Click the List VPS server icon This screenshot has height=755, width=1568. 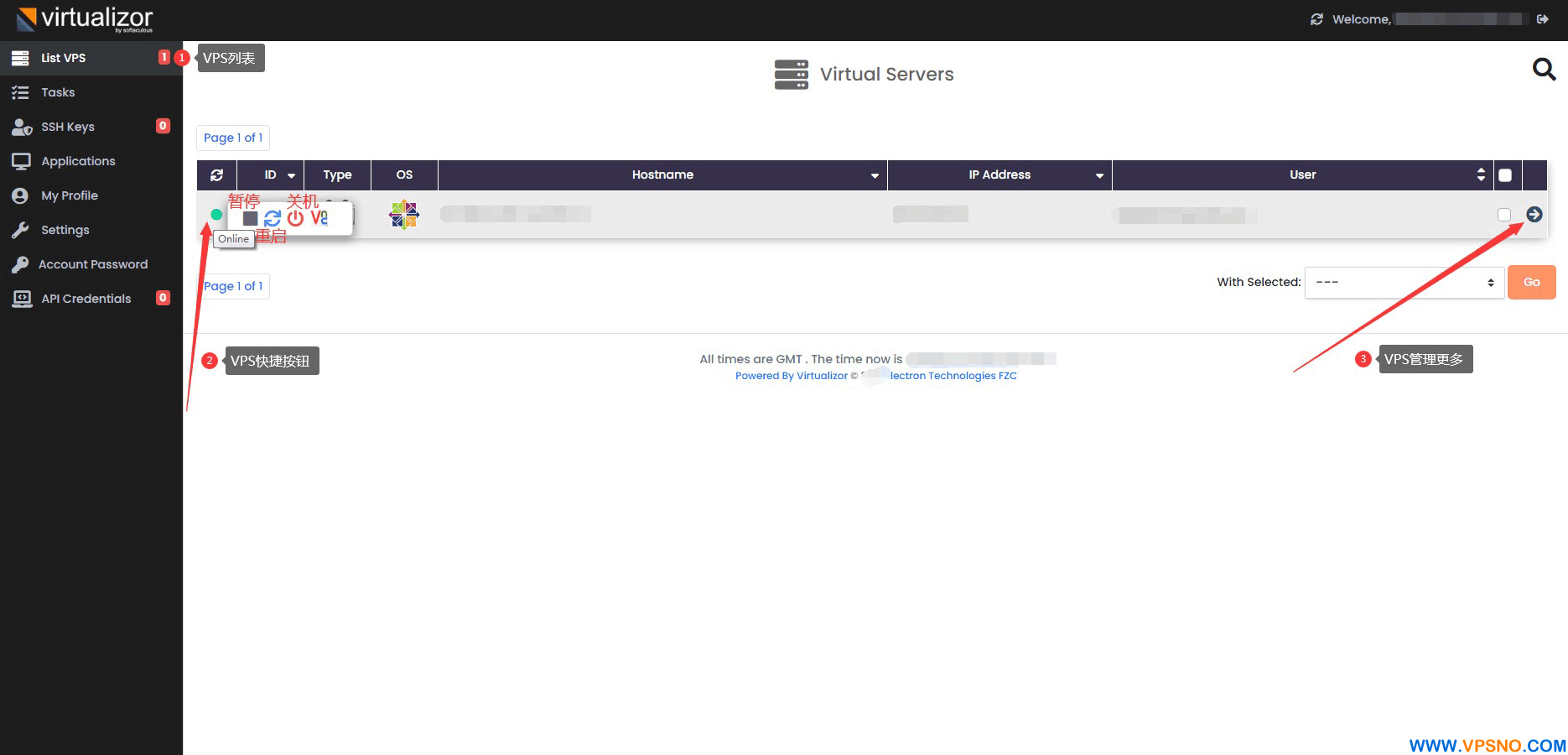coord(20,58)
